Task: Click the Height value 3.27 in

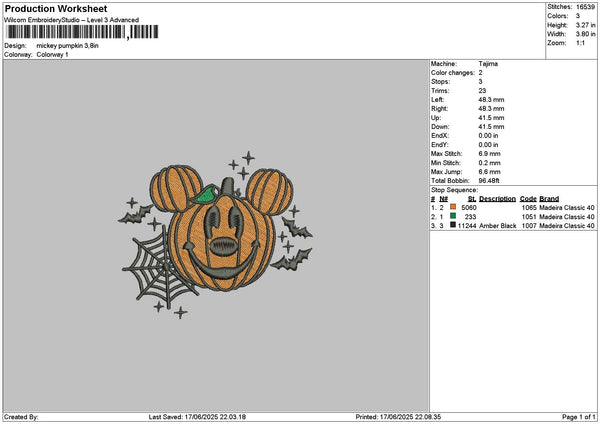Action: (585, 25)
